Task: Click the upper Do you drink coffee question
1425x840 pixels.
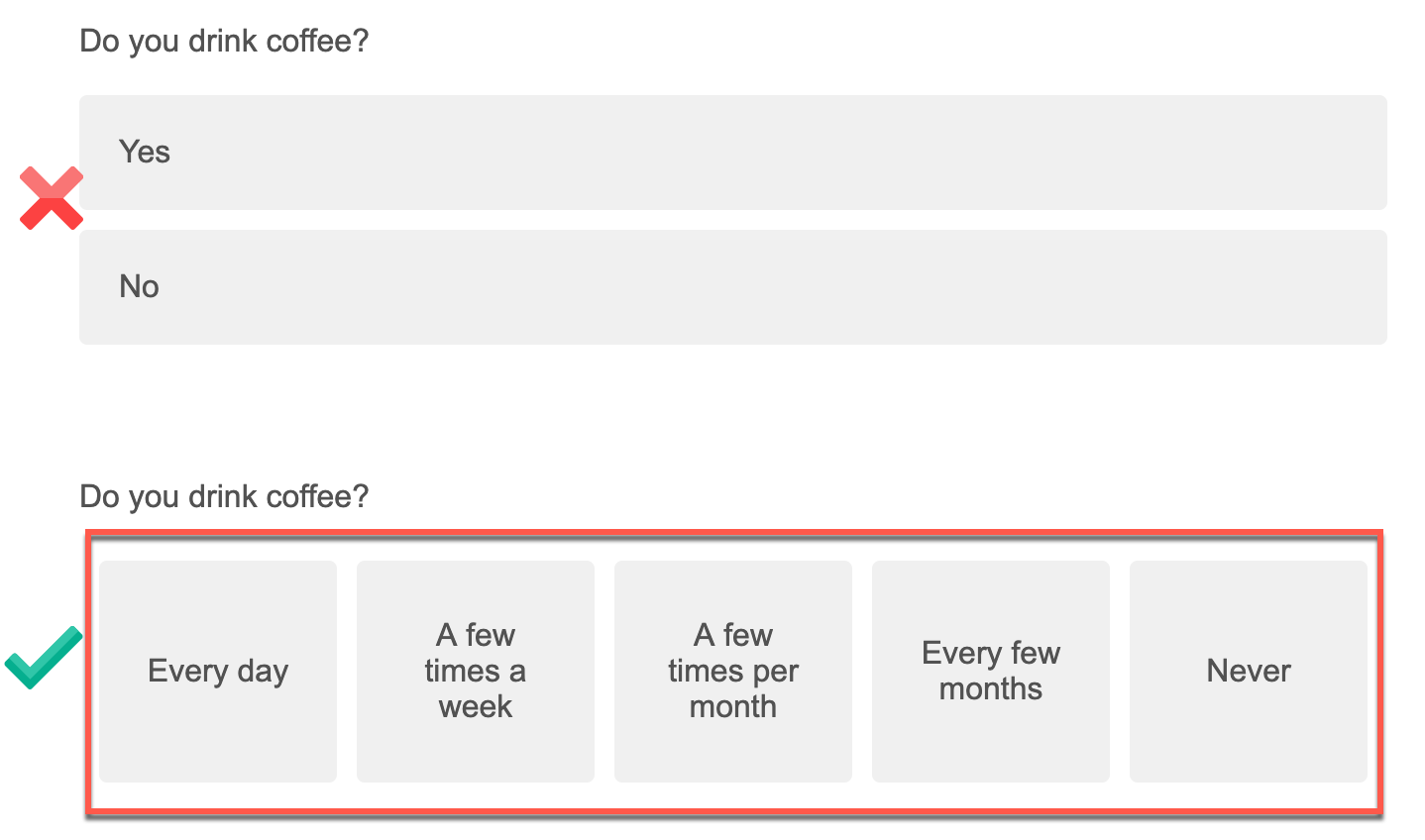Action: [x=224, y=42]
